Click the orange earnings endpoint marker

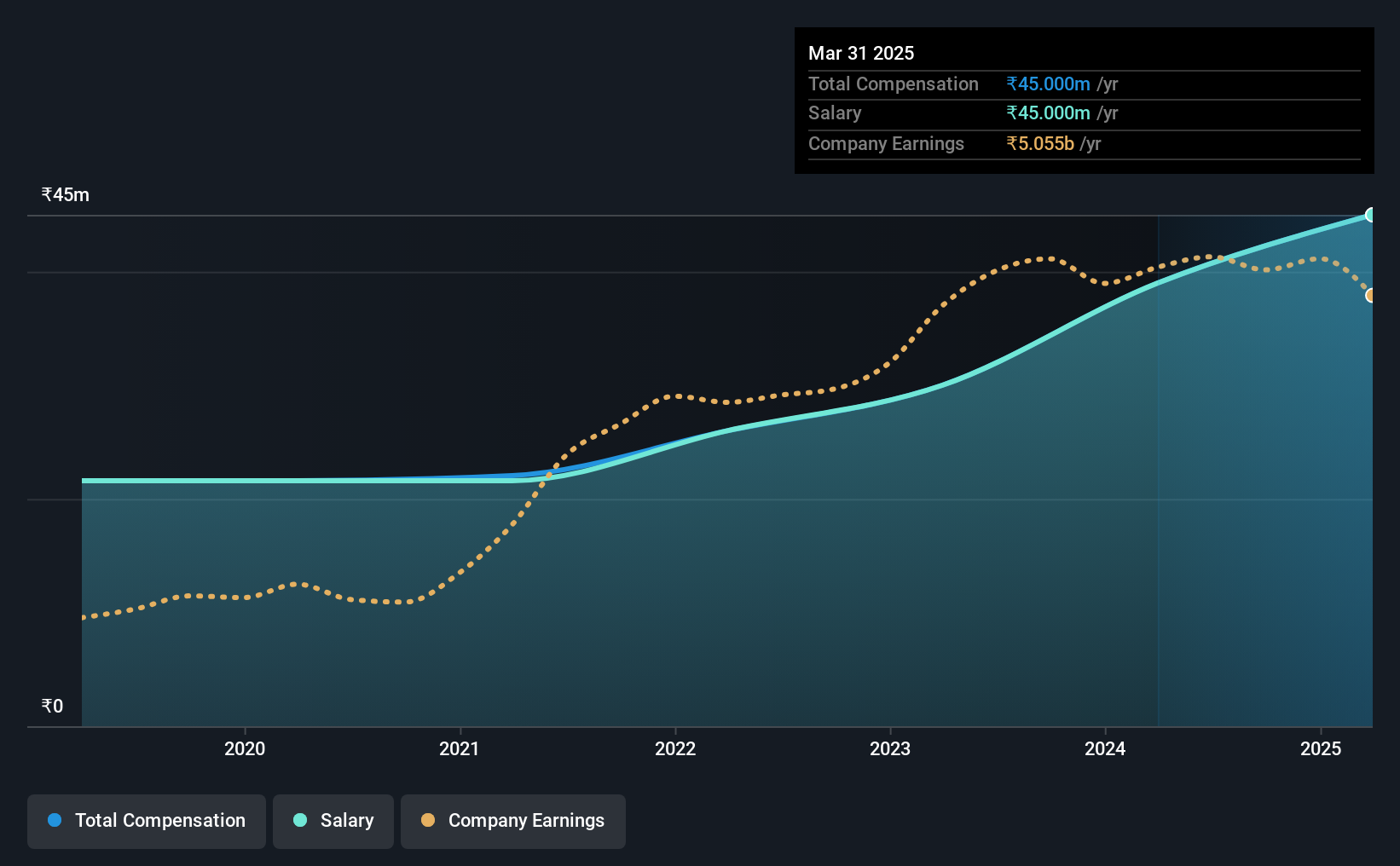coord(1371,295)
